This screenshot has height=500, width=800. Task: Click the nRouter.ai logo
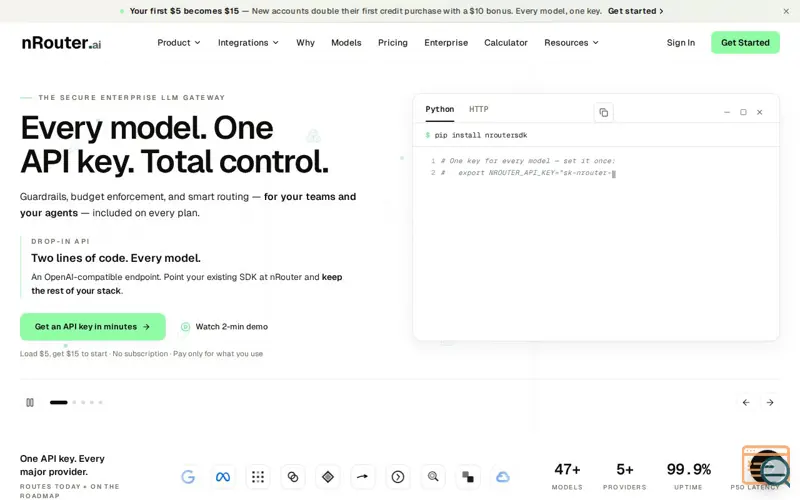(61, 43)
